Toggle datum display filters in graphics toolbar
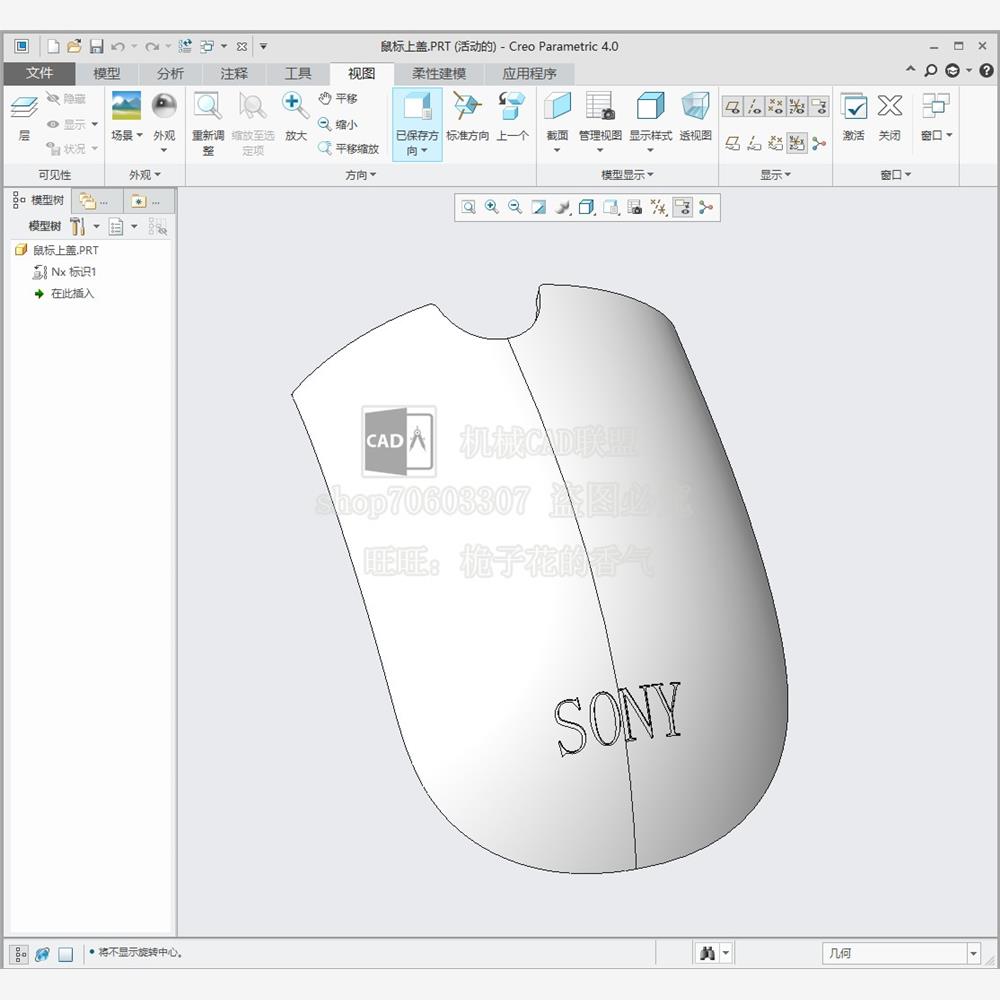This screenshot has width=1000, height=1000. coord(659,207)
